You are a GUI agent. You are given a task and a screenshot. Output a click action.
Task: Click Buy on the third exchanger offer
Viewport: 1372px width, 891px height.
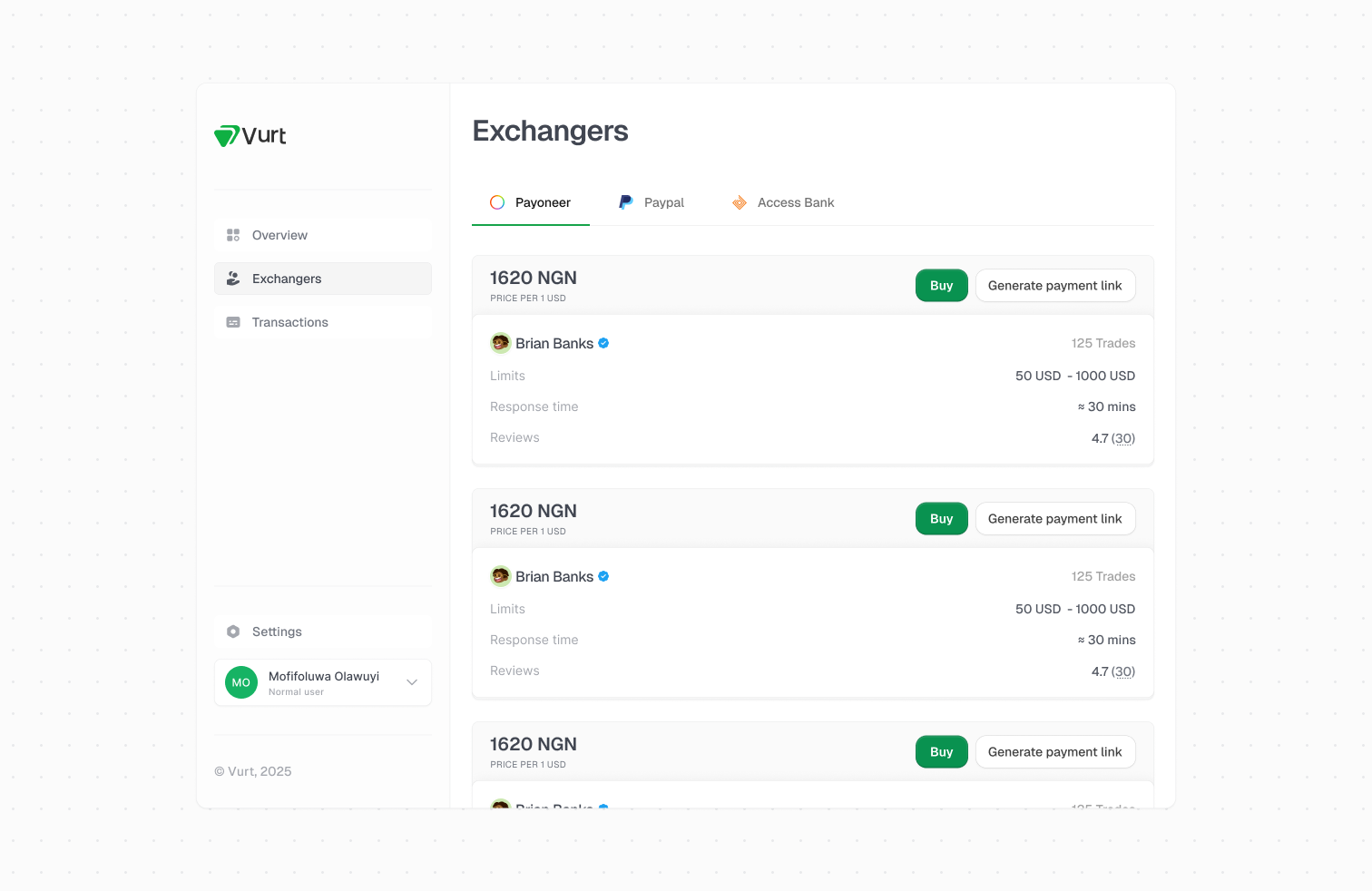point(942,752)
